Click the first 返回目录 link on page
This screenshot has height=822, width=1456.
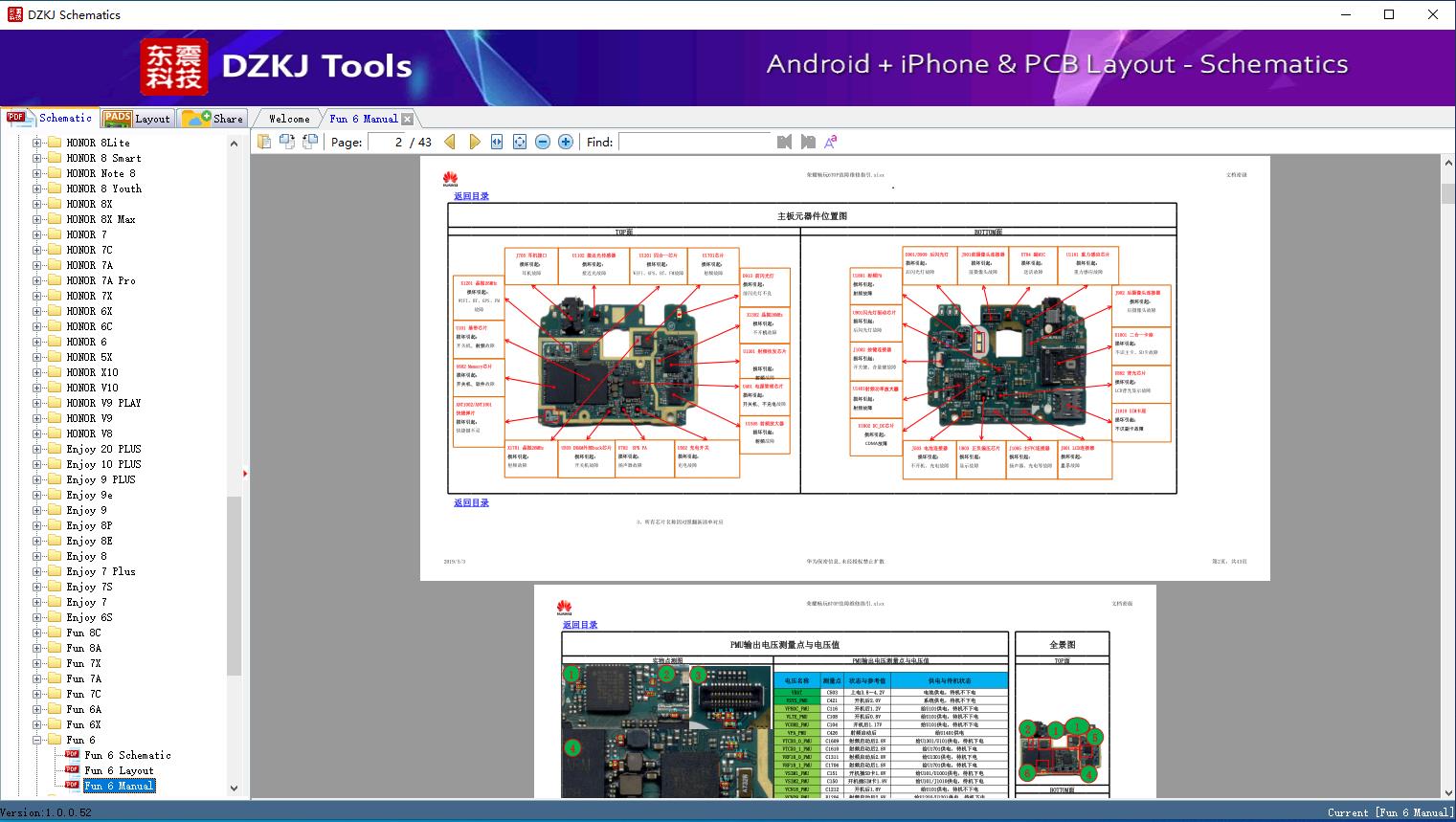pyautogui.click(x=471, y=196)
